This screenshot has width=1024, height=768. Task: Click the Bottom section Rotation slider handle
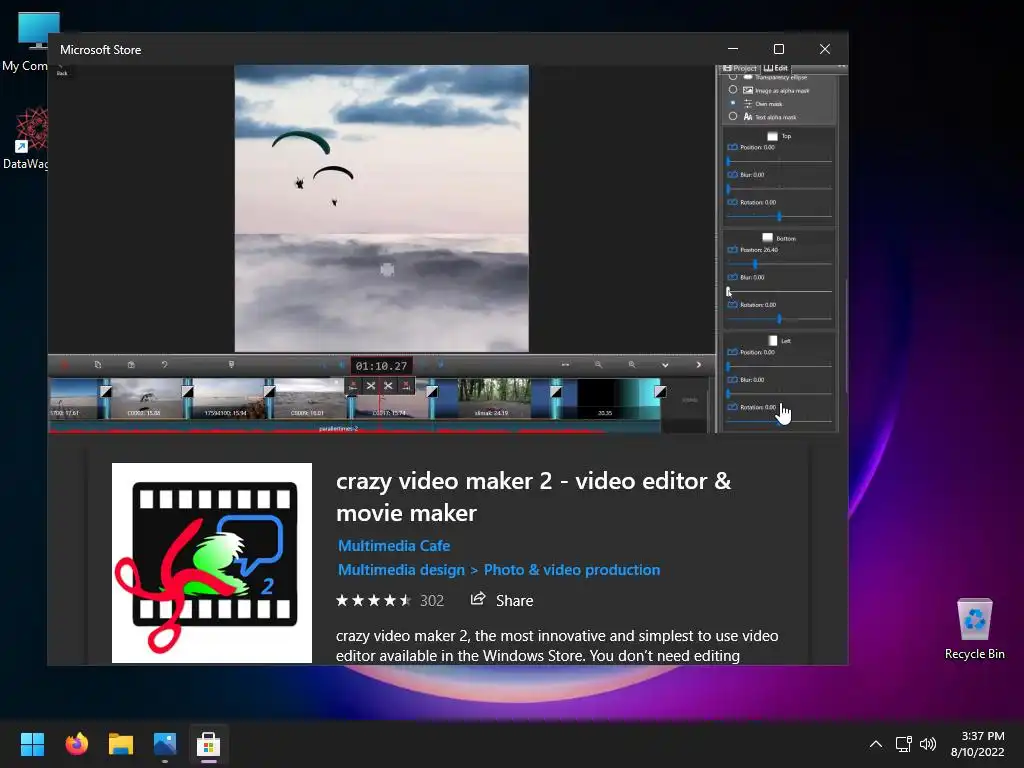(x=779, y=319)
